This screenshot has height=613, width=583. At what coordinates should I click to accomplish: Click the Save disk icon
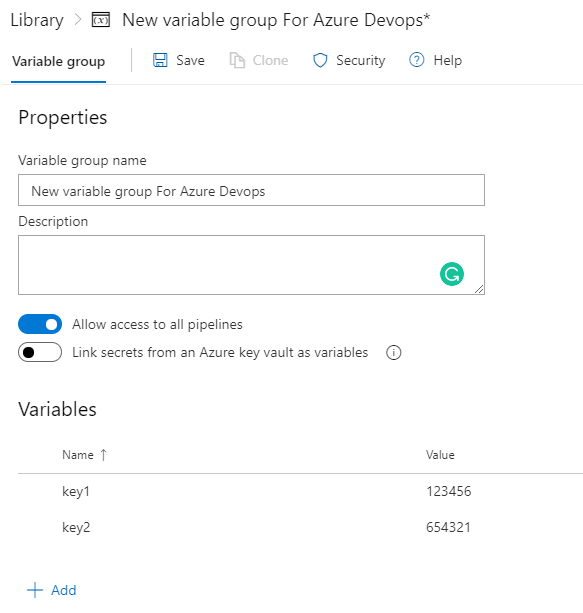coord(160,61)
